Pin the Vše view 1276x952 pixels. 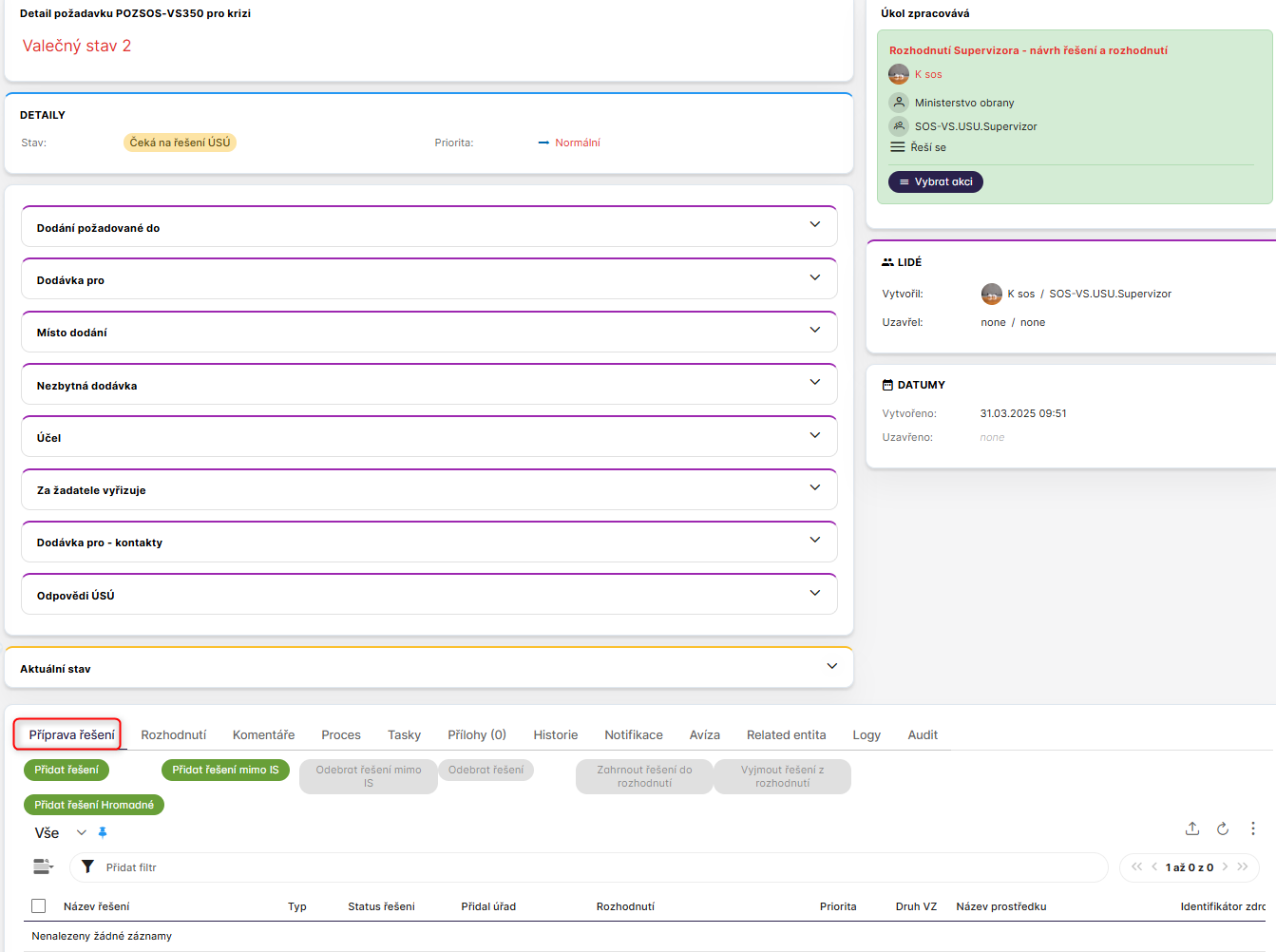tap(103, 833)
